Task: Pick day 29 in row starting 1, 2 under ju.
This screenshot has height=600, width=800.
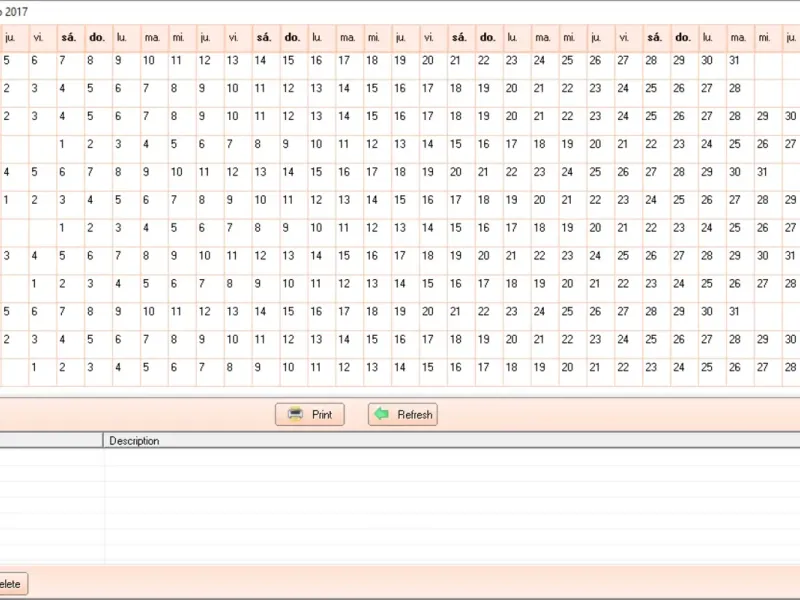Action: (x=790, y=200)
